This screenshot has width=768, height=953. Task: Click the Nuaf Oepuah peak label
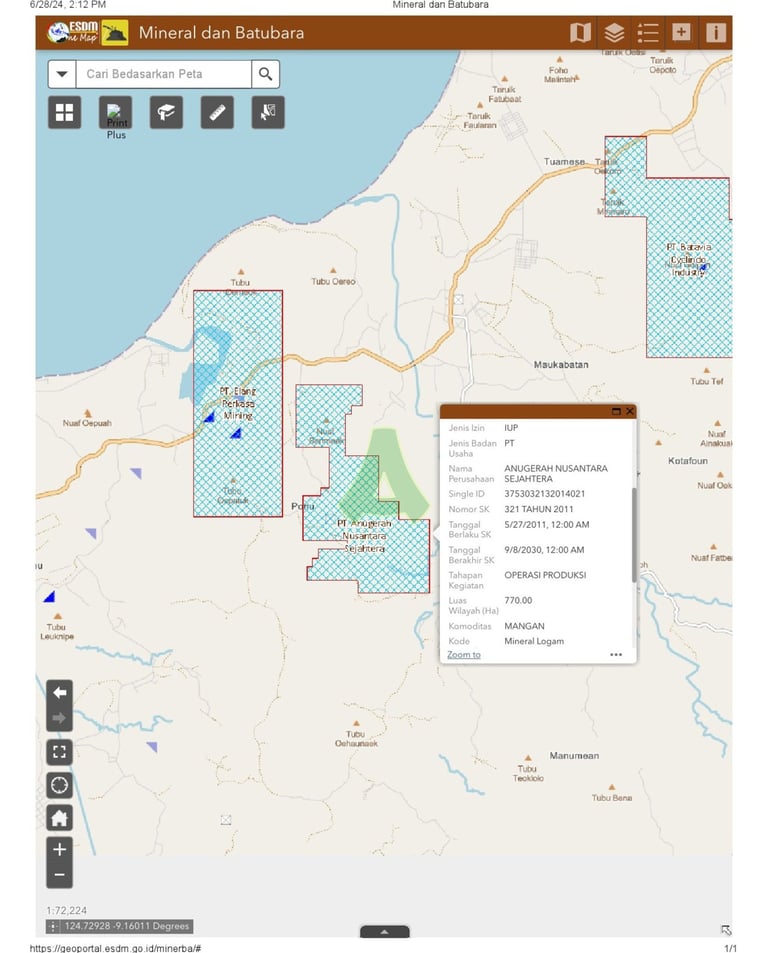click(x=87, y=423)
